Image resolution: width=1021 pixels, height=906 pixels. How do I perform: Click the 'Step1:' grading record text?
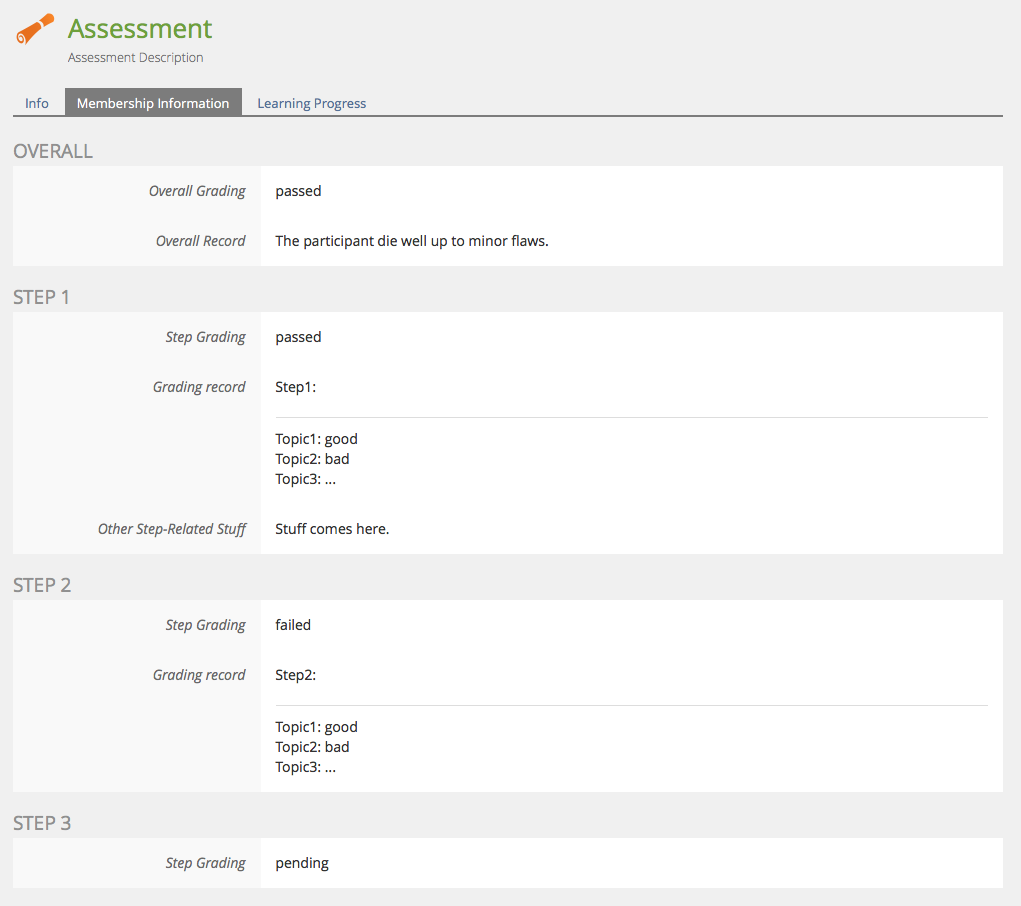[x=295, y=387]
